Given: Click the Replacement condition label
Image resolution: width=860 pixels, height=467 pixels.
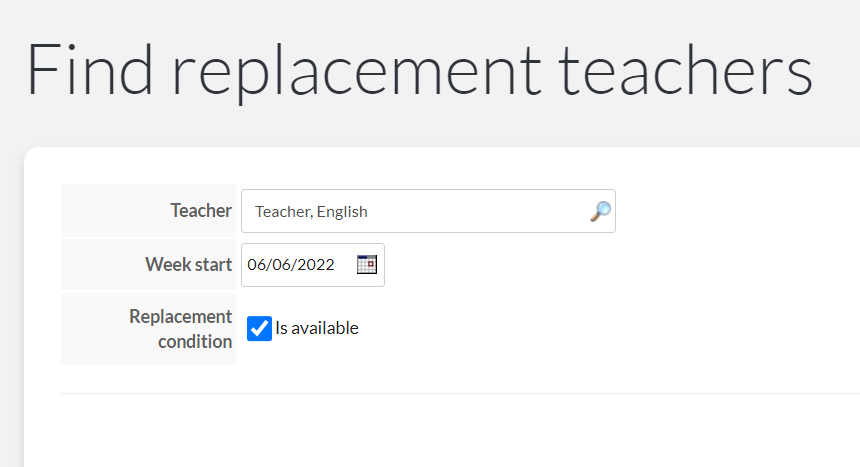Looking at the screenshot, I should tap(180, 329).
